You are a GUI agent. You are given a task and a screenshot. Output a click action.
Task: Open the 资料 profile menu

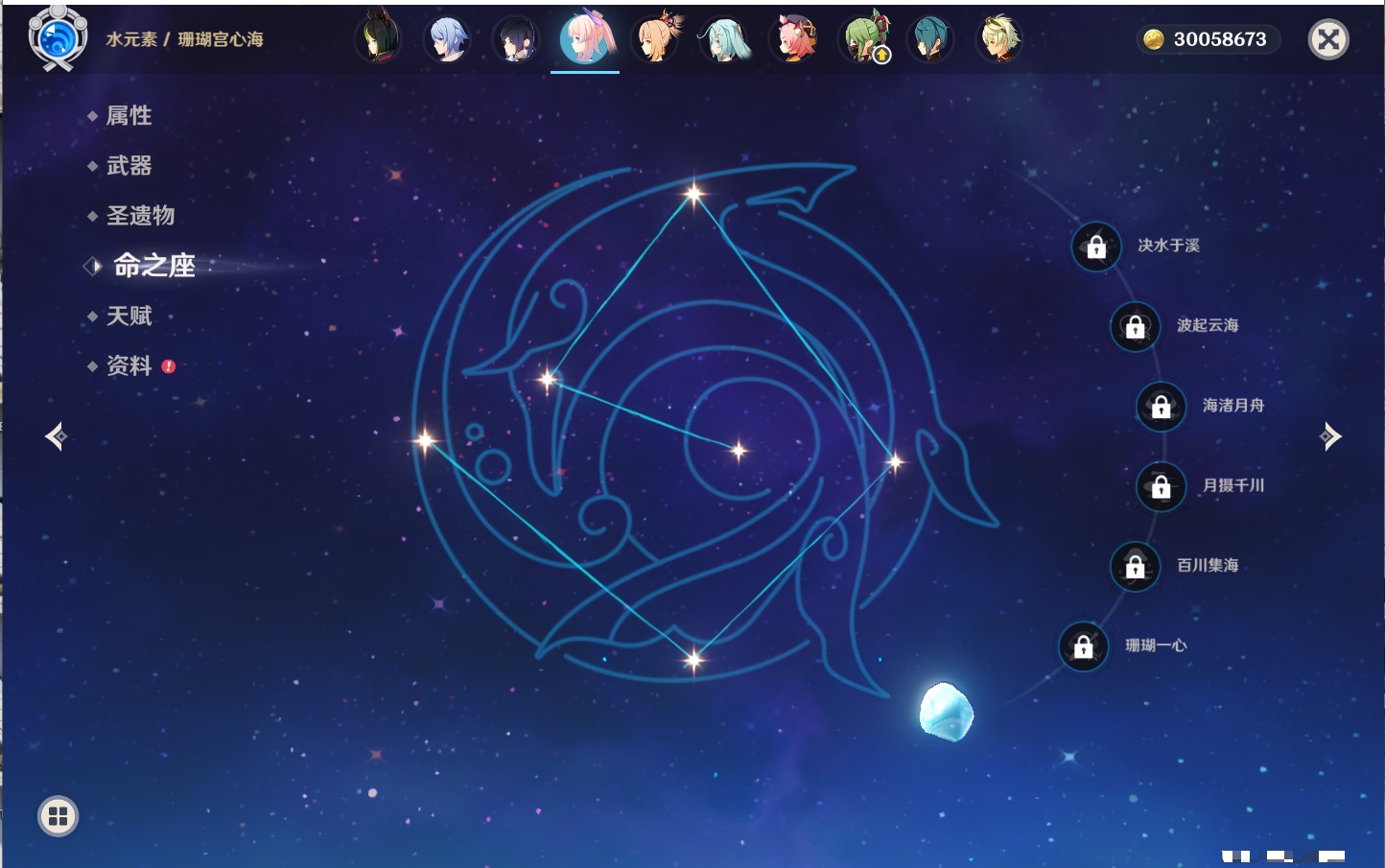(129, 365)
